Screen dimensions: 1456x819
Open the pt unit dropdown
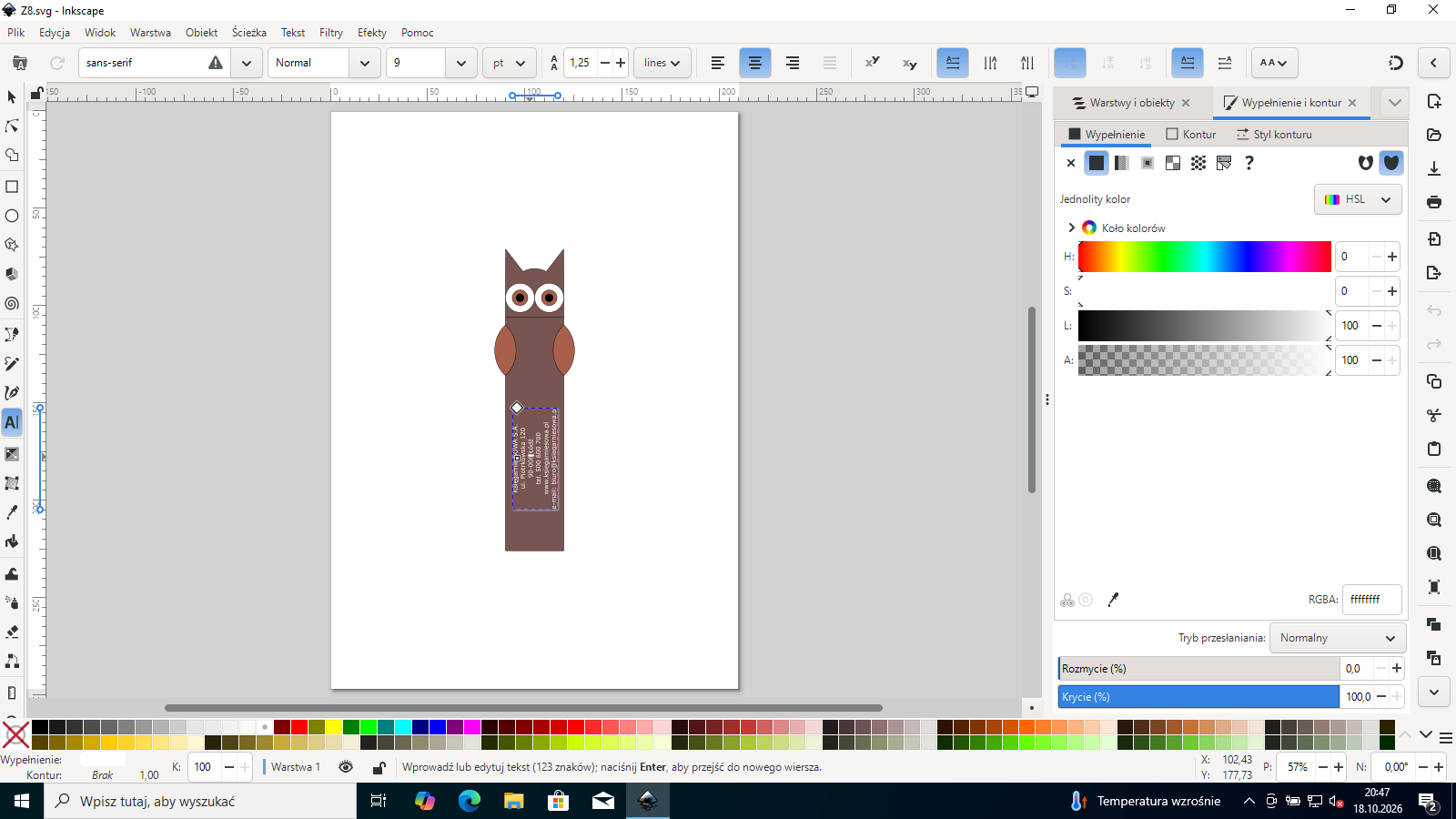[x=510, y=63]
